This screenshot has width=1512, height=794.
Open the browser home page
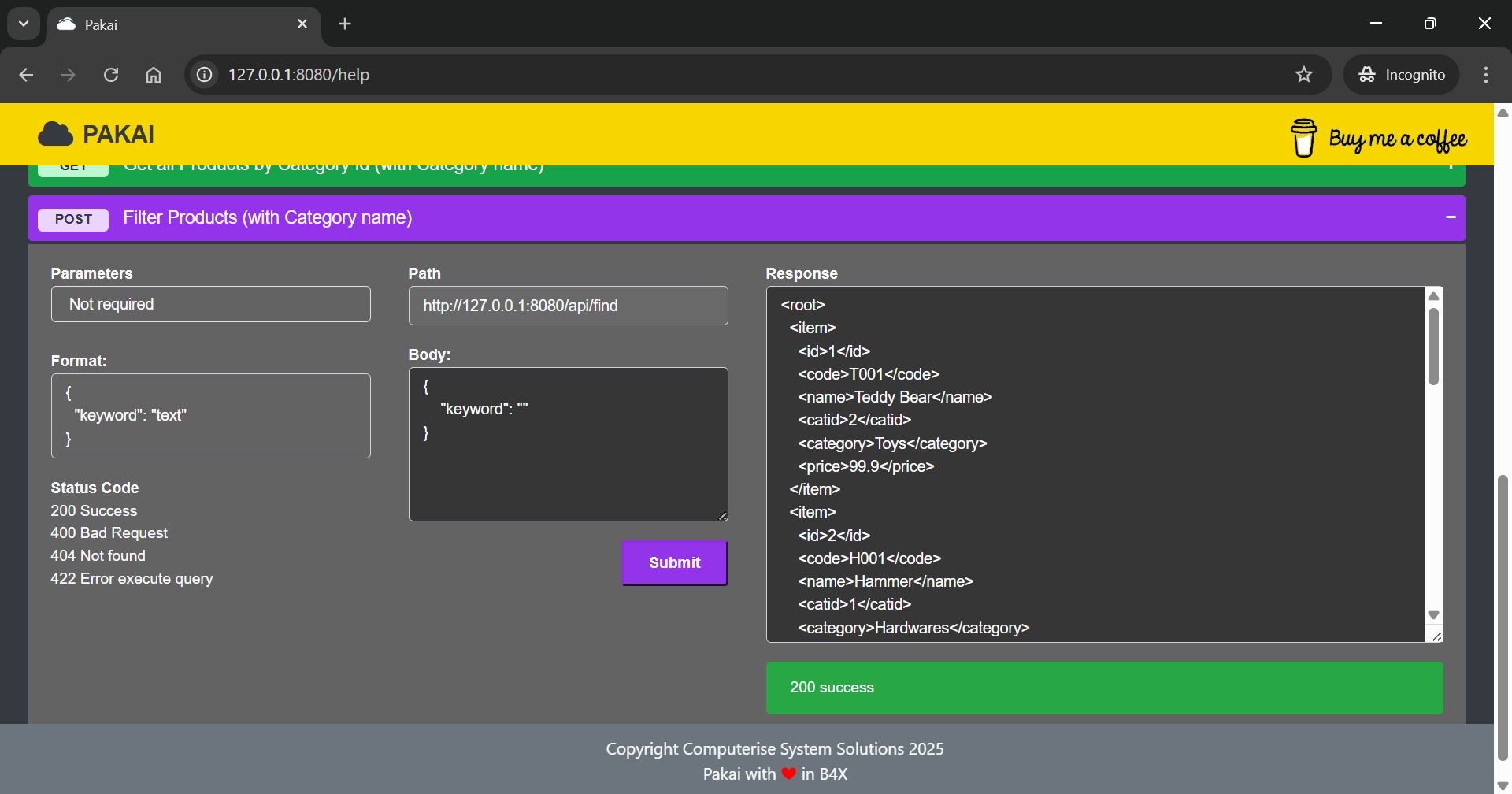(x=153, y=75)
